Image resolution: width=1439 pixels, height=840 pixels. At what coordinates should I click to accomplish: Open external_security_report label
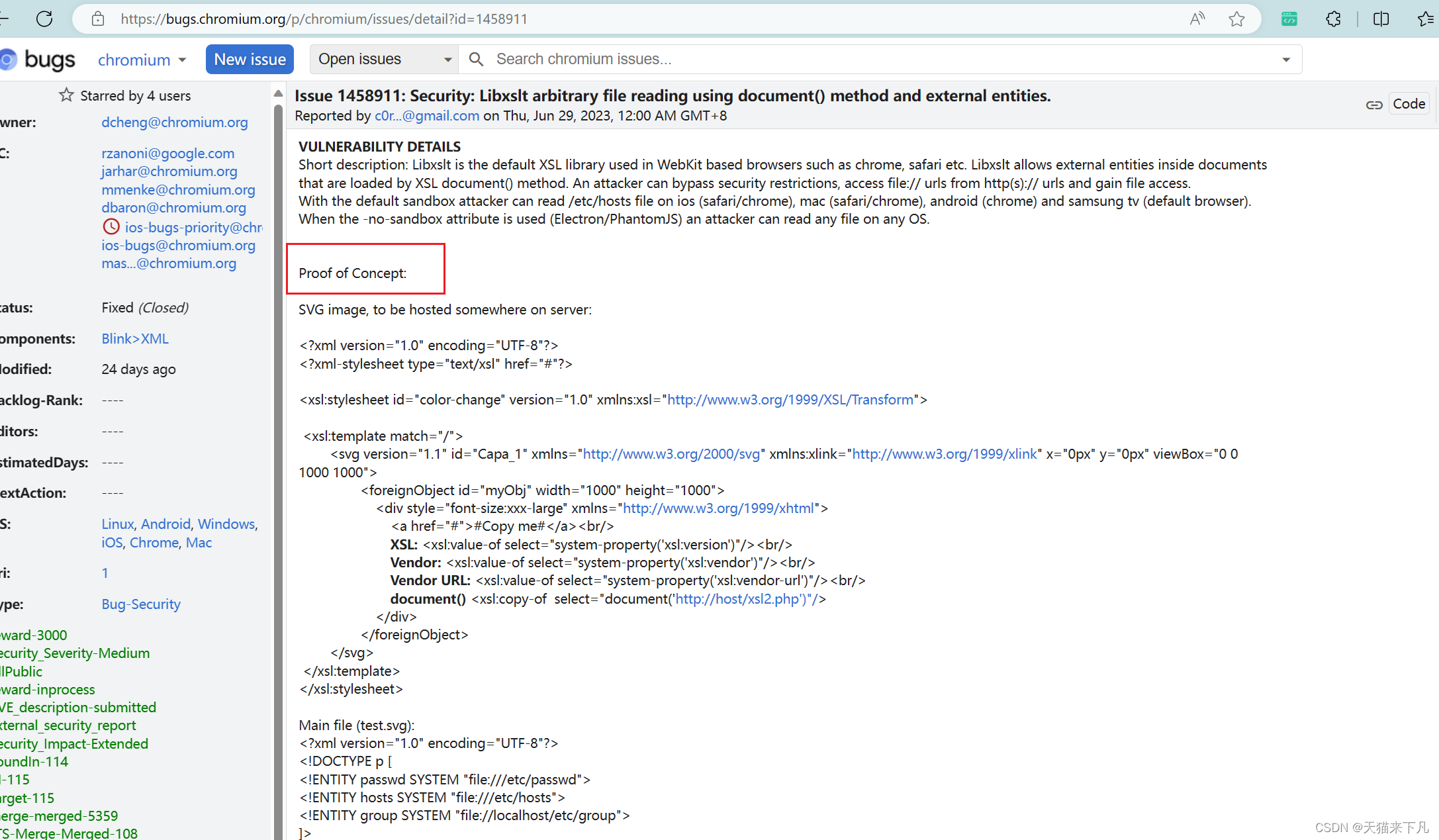coord(68,725)
